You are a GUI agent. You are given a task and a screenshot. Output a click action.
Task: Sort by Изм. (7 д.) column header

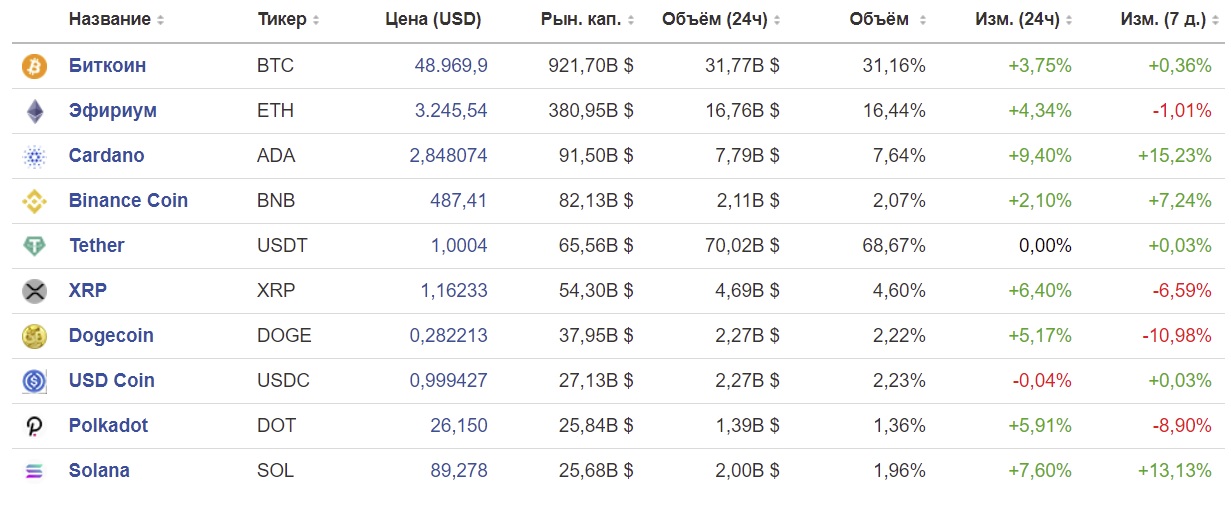[x=1168, y=20]
